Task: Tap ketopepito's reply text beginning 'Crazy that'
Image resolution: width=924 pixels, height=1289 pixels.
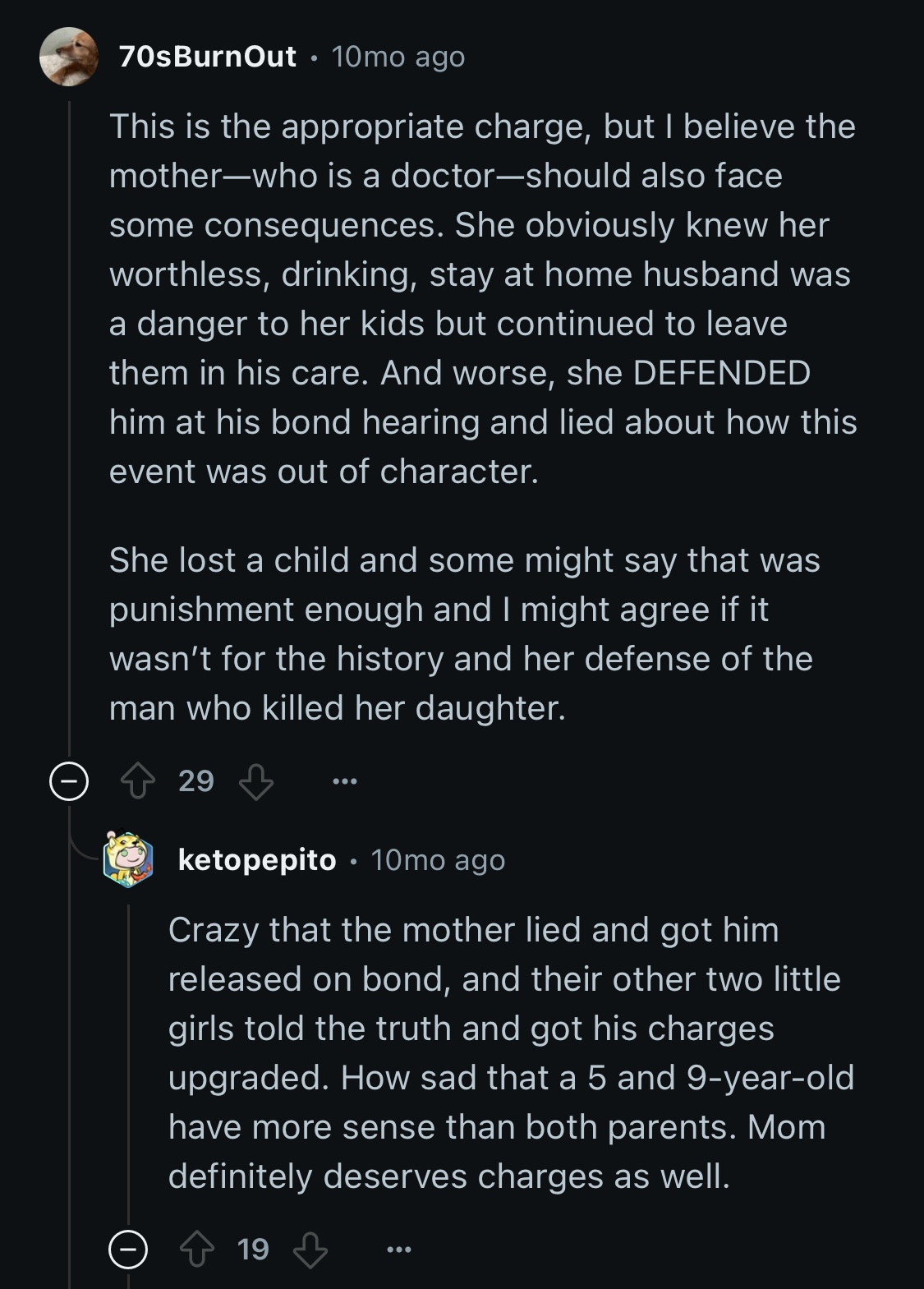Action: tap(511, 1053)
